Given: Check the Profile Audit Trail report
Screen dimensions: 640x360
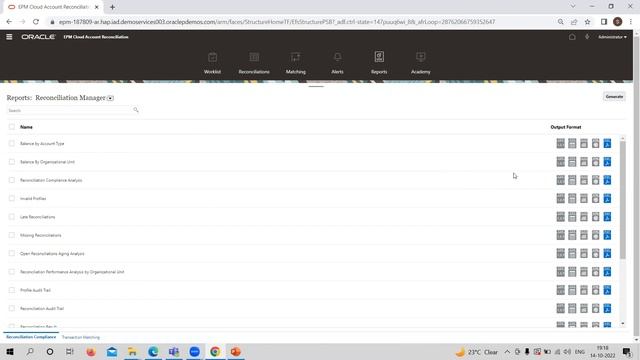Looking at the screenshot, I should [x=11, y=290].
